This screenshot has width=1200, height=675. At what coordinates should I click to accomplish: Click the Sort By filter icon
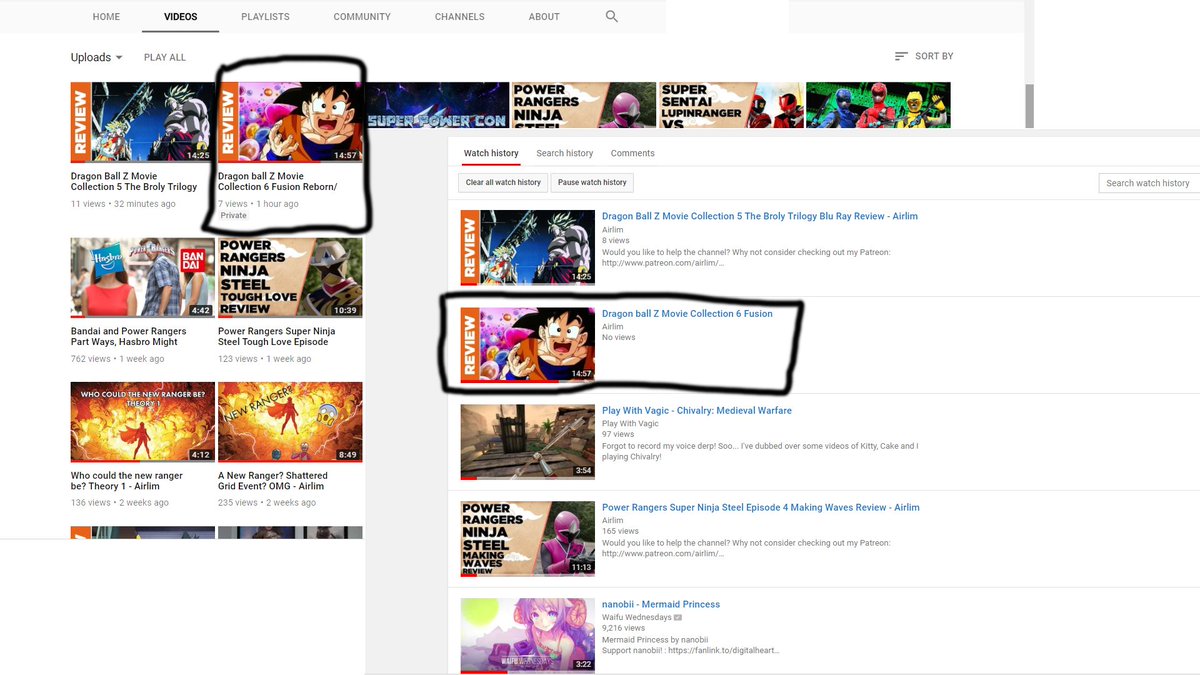pyautogui.click(x=901, y=56)
